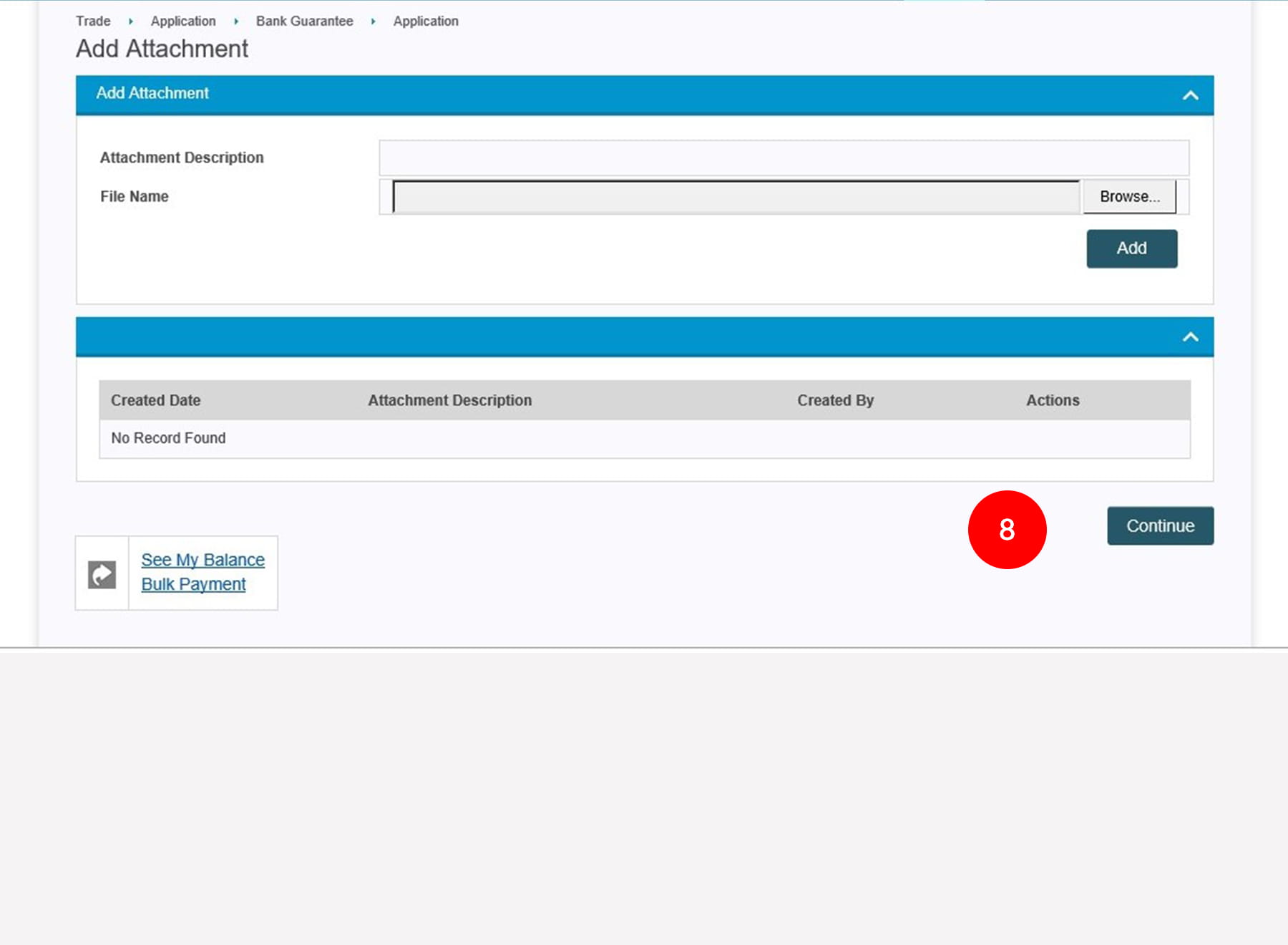Click the Add button
This screenshot has width=1288, height=945.
pos(1131,248)
